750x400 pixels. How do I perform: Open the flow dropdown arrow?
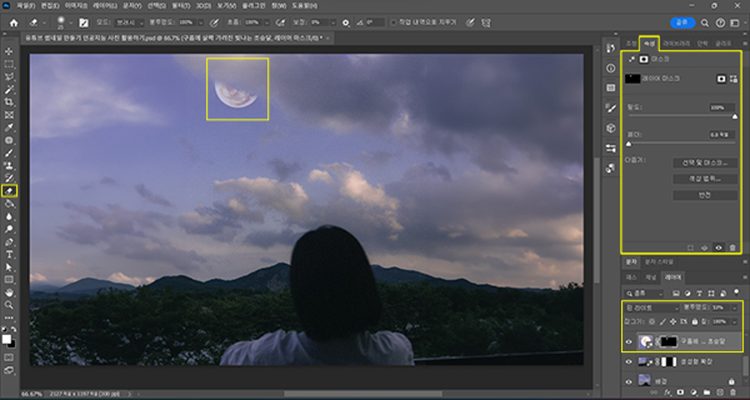[x=266, y=22]
